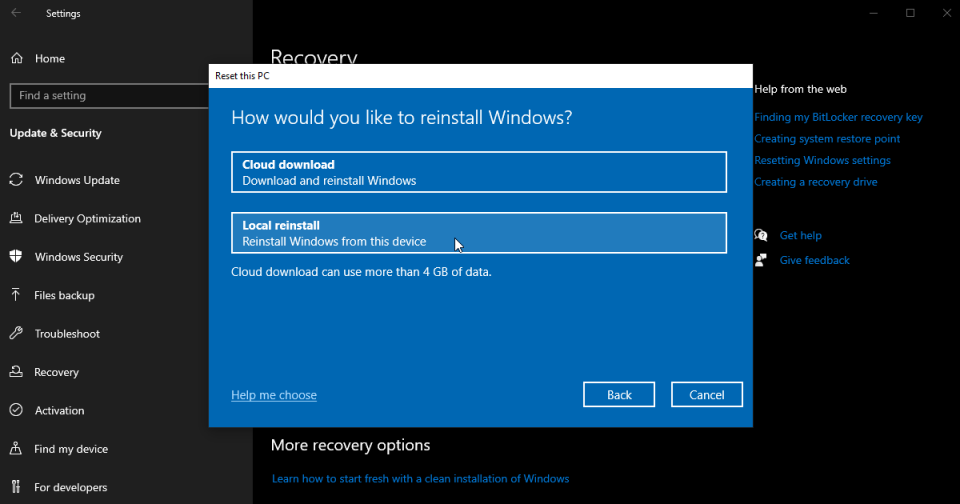Click the For developers icon
The height and width of the screenshot is (504, 960).
tap(17, 487)
